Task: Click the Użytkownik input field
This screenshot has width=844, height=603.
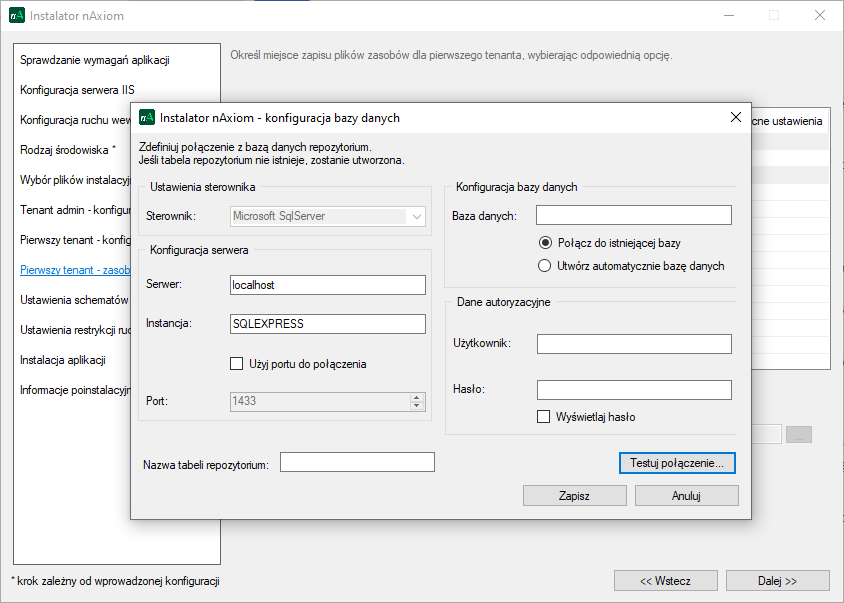Action: [634, 344]
